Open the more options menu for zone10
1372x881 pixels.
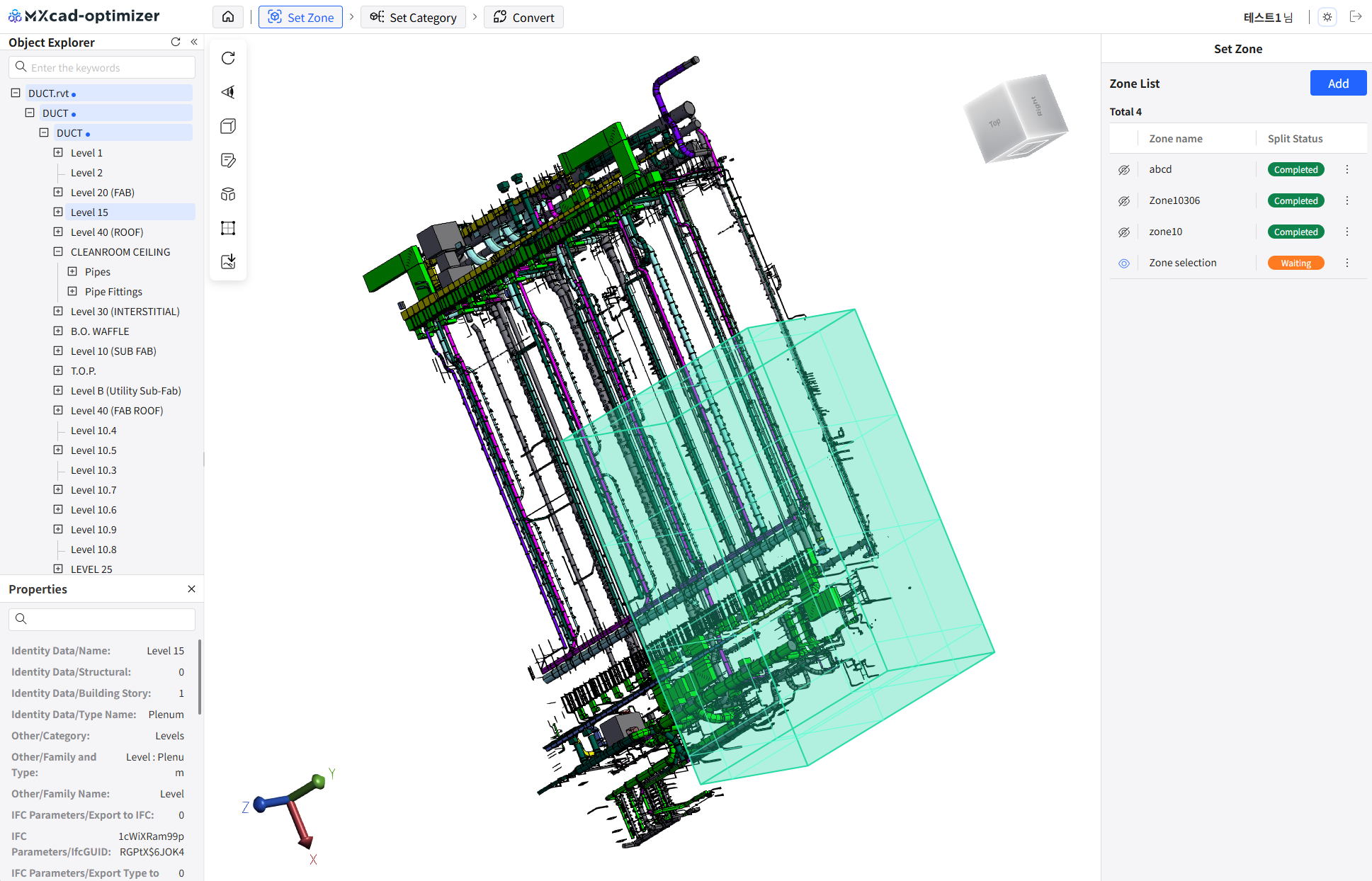(1347, 232)
